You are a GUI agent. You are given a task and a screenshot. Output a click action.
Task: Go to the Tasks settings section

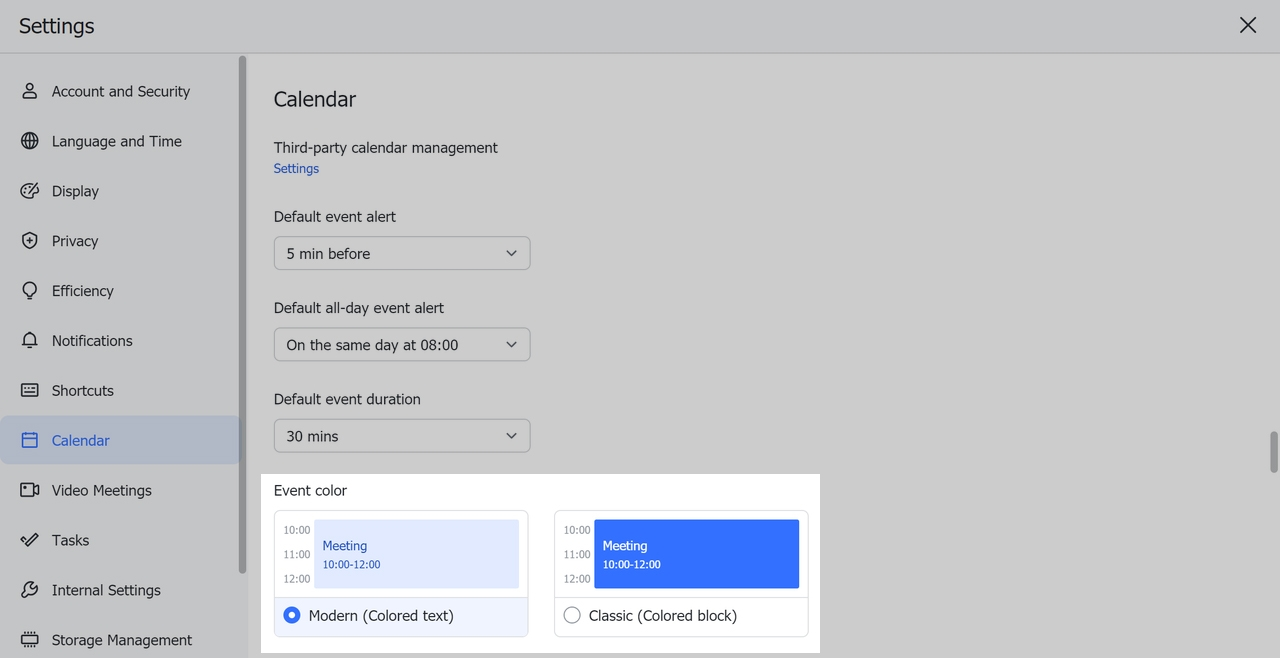[x=70, y=540]
